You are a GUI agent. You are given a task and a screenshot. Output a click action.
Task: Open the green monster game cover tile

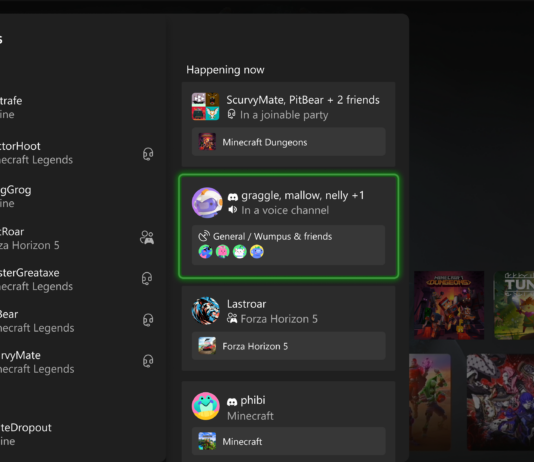[x=430, y=402]
